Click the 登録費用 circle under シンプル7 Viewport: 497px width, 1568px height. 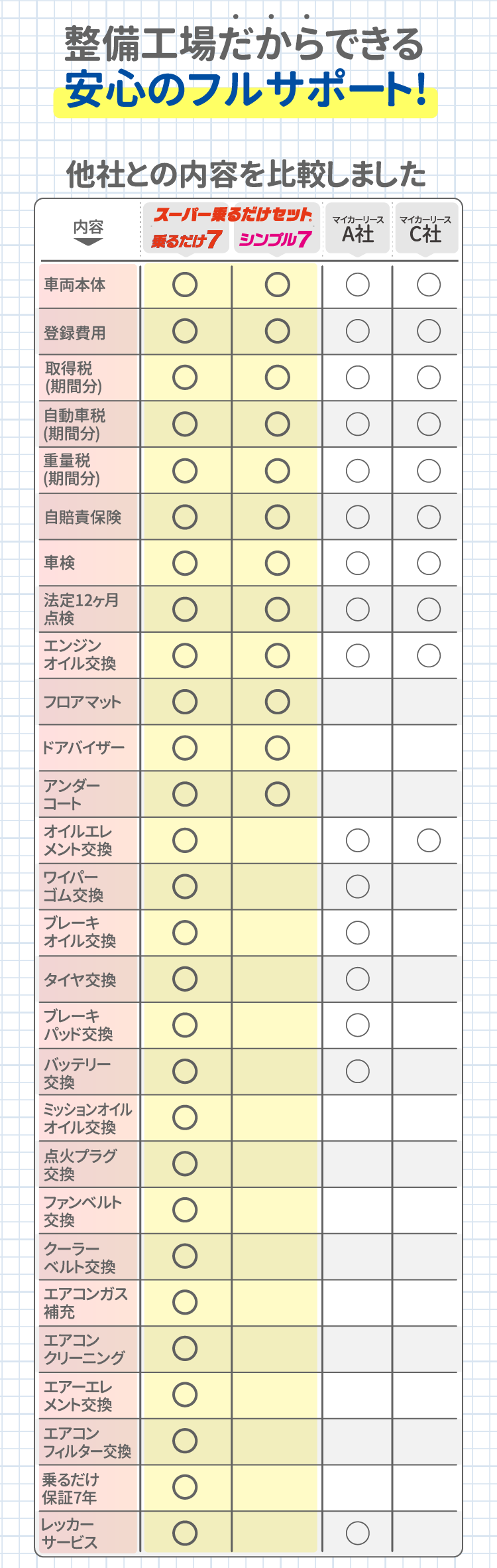pyautogui.click(x=277, y=331)
